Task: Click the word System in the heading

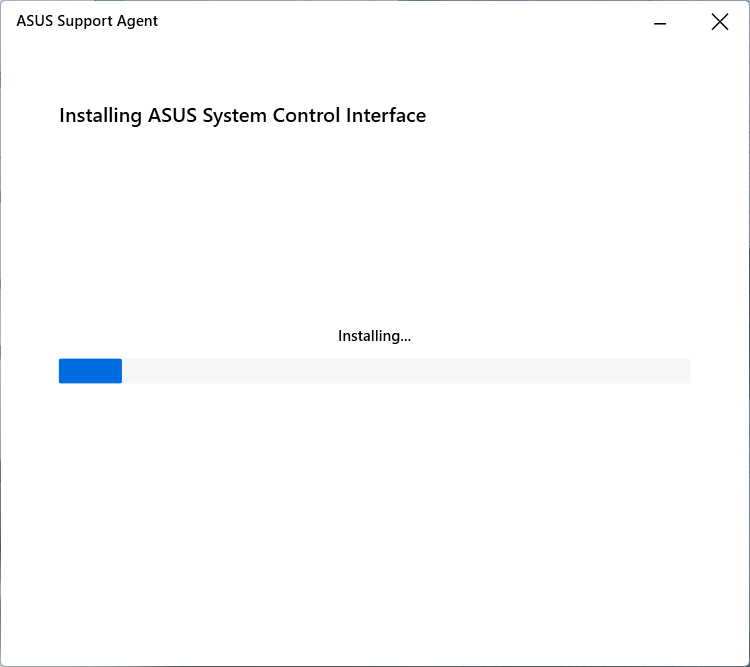Action: coord(234,116)
